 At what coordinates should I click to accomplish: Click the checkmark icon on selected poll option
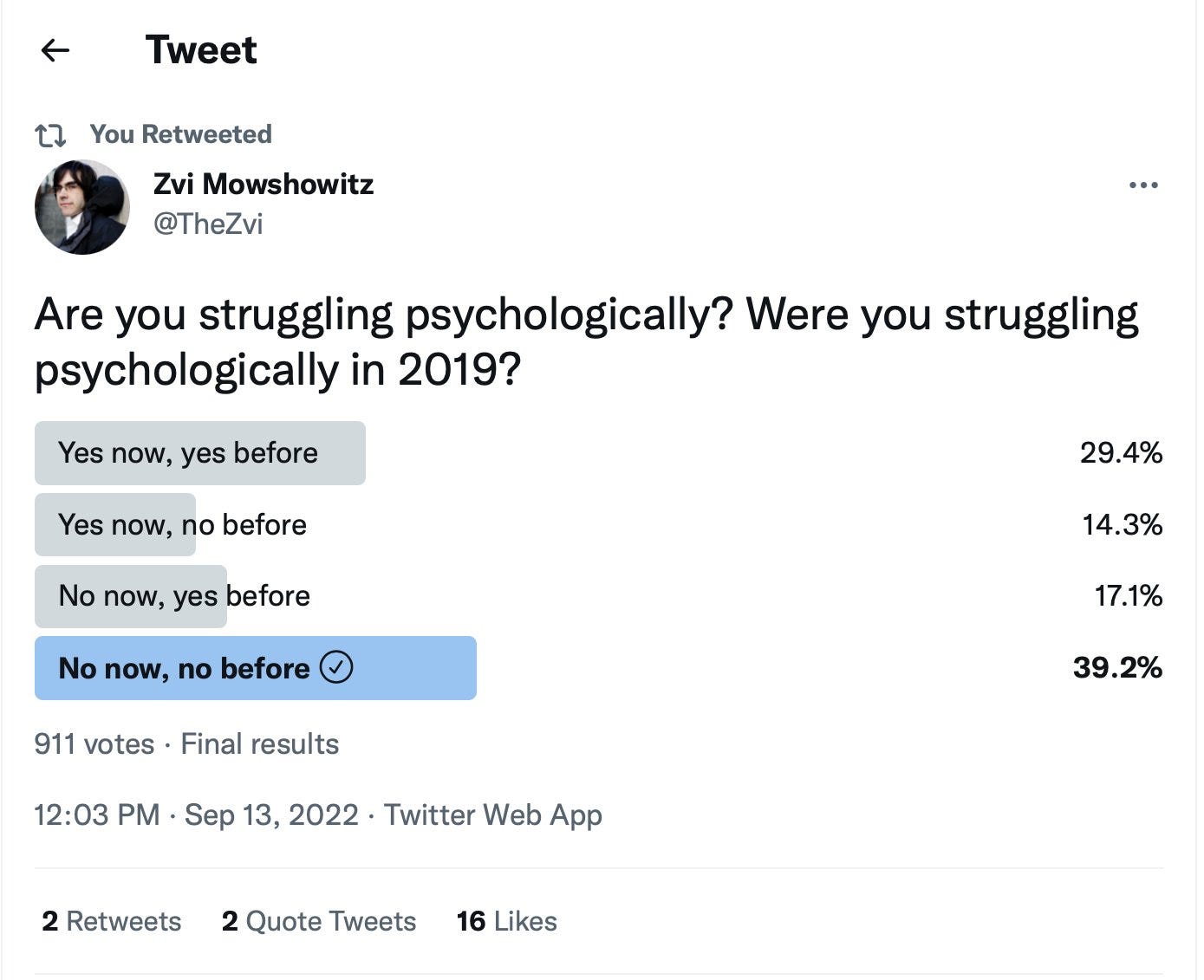[336, 668]
